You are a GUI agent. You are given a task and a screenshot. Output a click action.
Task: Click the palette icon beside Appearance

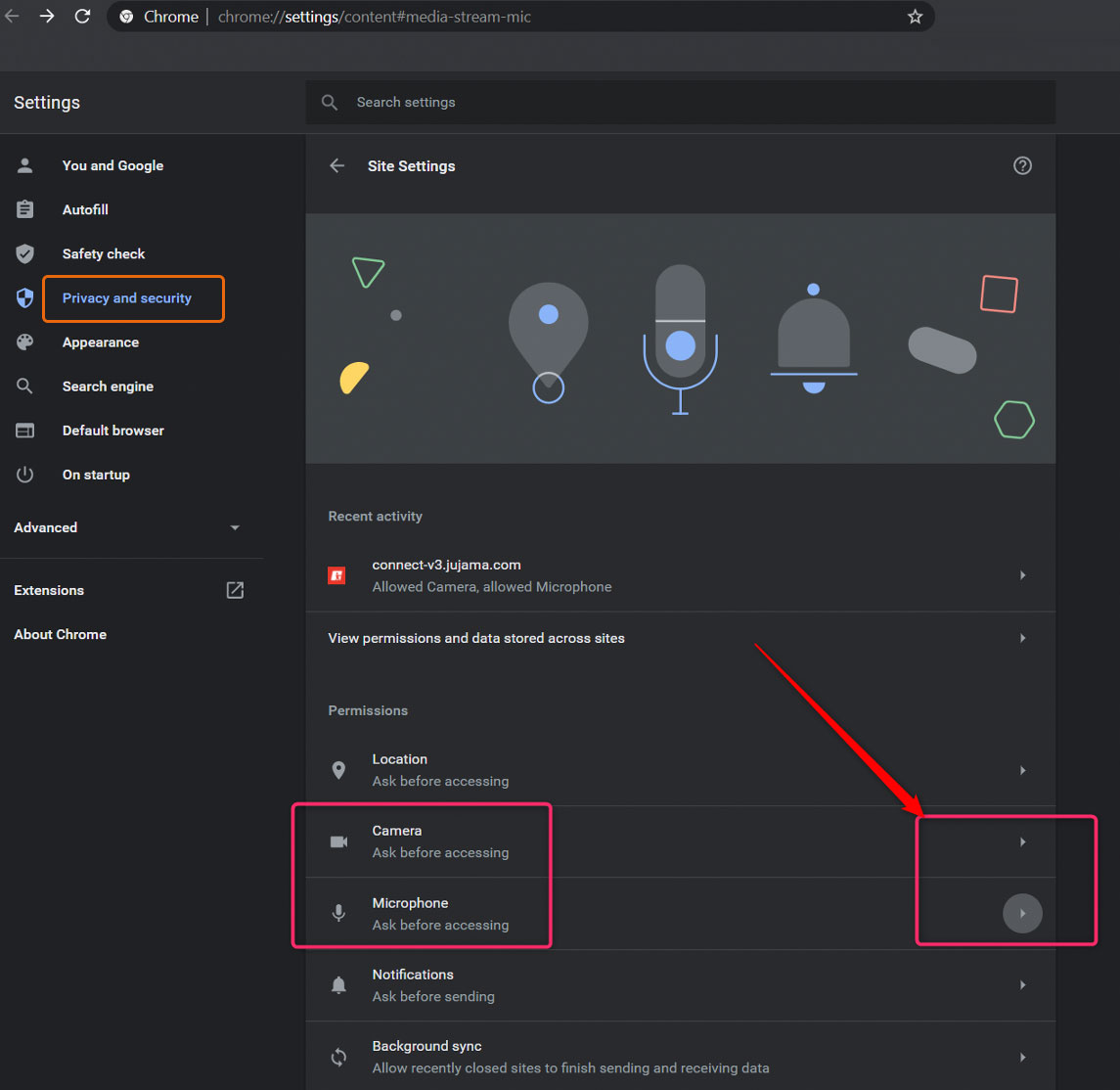click(25, 342)
